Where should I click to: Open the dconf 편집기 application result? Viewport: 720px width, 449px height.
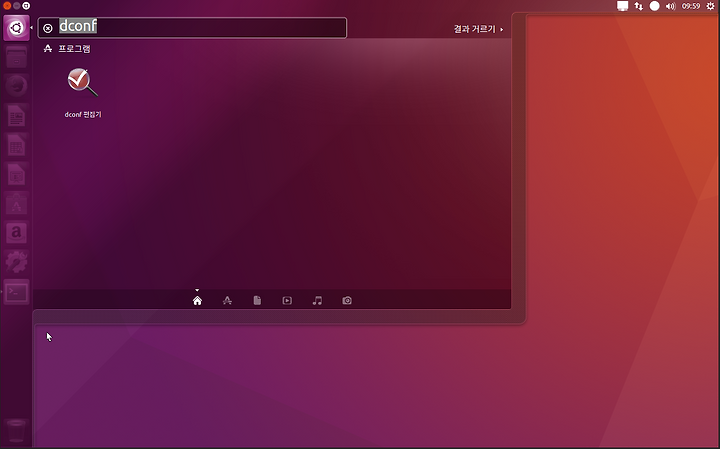click(83, 93)
